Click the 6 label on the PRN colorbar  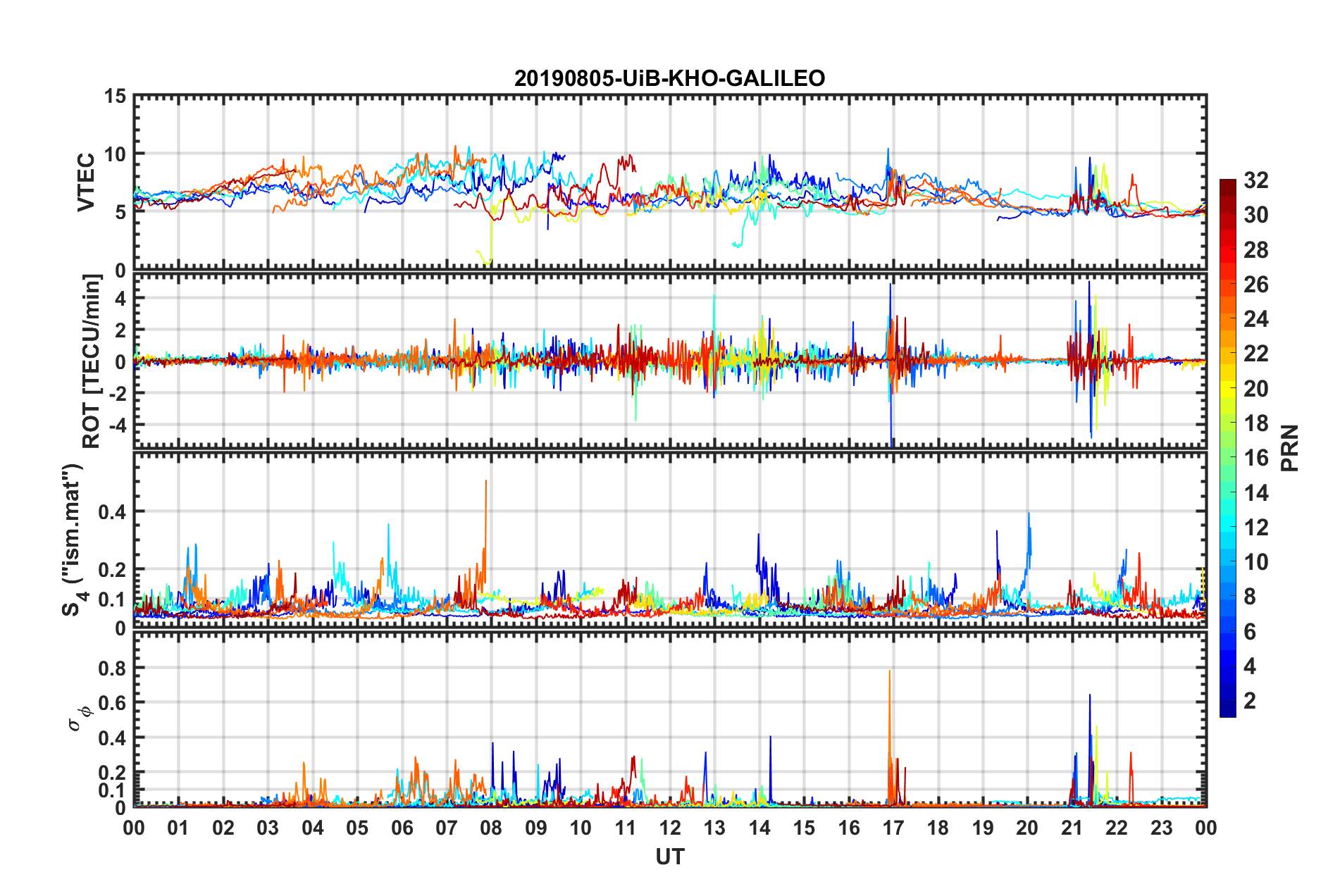point(1250,632)
